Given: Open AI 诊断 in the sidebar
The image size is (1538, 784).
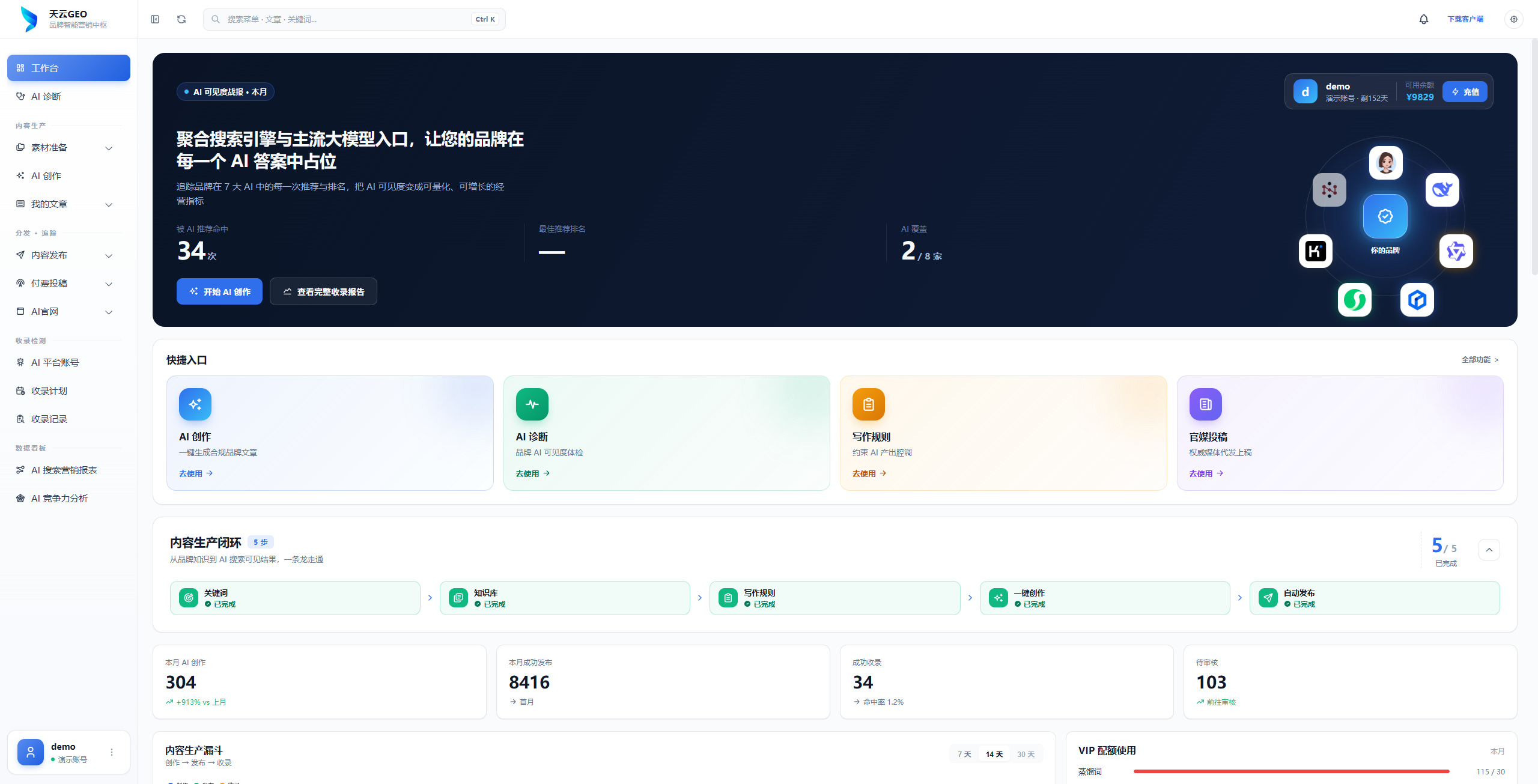Looking at the screenshot, I should point(68,97).
